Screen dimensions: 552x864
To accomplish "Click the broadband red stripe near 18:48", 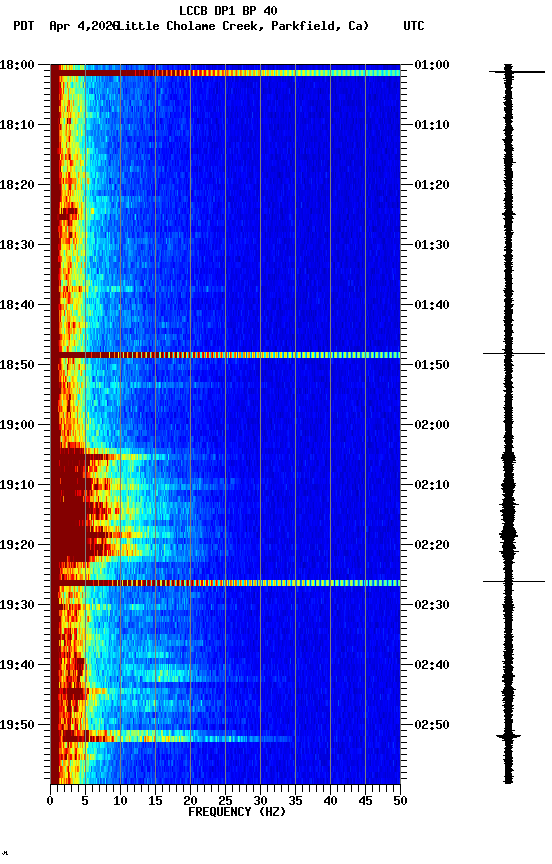I will [x=225, y=355].
